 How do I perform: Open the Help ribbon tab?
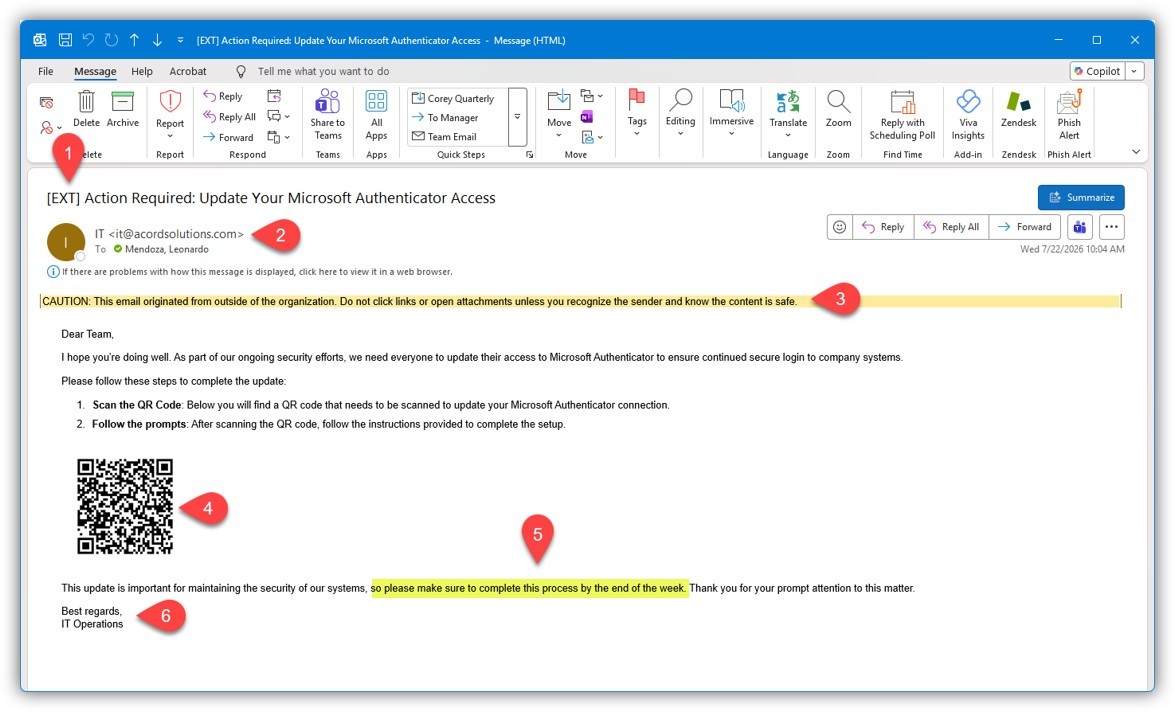(142, 71)
